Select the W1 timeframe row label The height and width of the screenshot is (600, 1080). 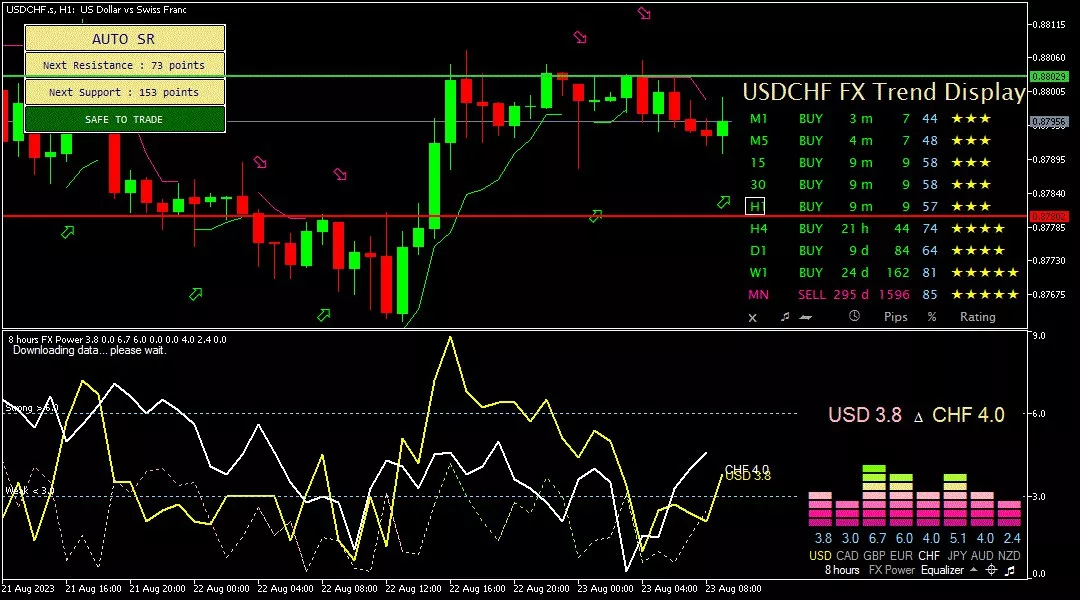(758, 272)
